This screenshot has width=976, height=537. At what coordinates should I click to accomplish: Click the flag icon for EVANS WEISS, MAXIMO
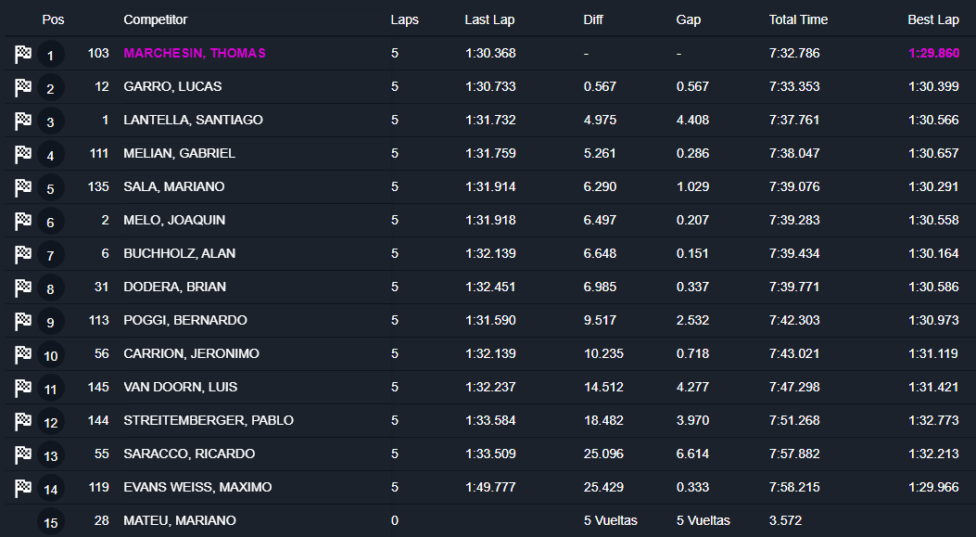pos(23,488)
